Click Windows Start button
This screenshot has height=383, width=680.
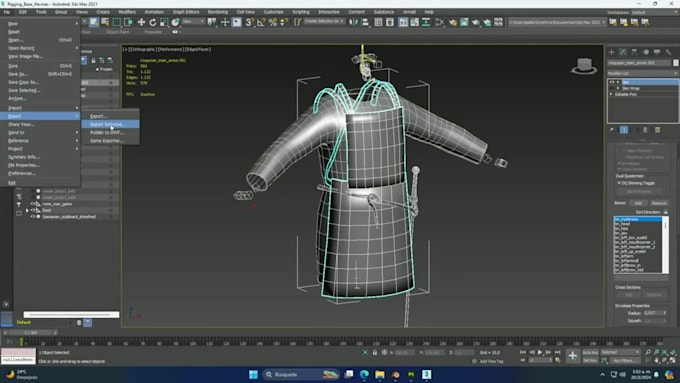pos(253,374)
